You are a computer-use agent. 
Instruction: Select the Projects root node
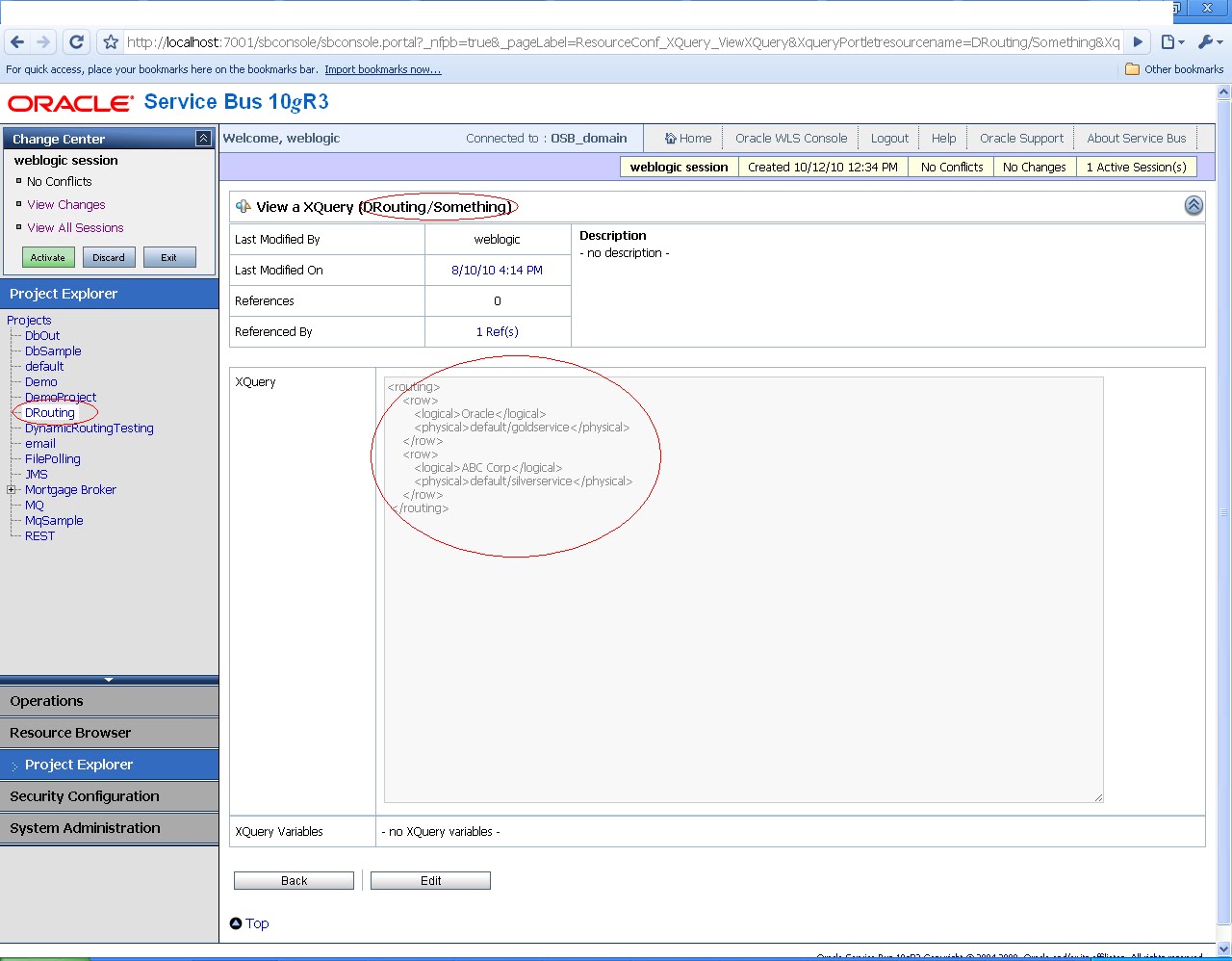coord(29,321)
